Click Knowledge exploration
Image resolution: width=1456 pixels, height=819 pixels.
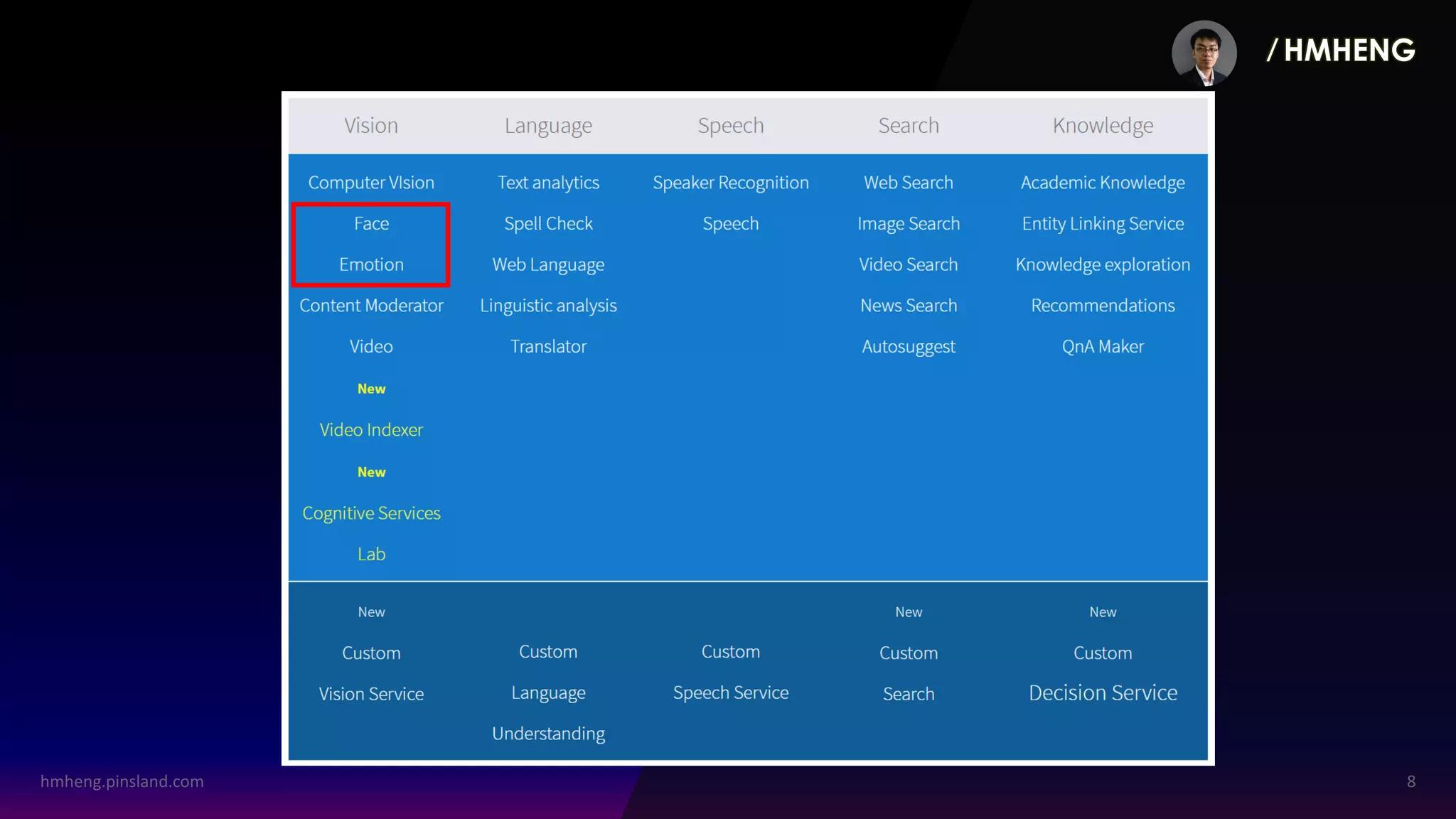click(x=1103, y=265)
